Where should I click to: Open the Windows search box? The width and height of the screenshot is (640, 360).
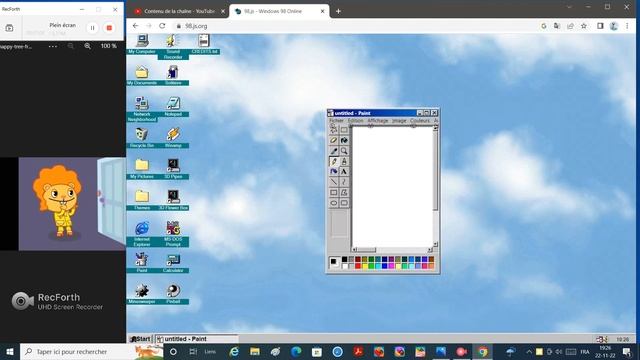[92, 351]
